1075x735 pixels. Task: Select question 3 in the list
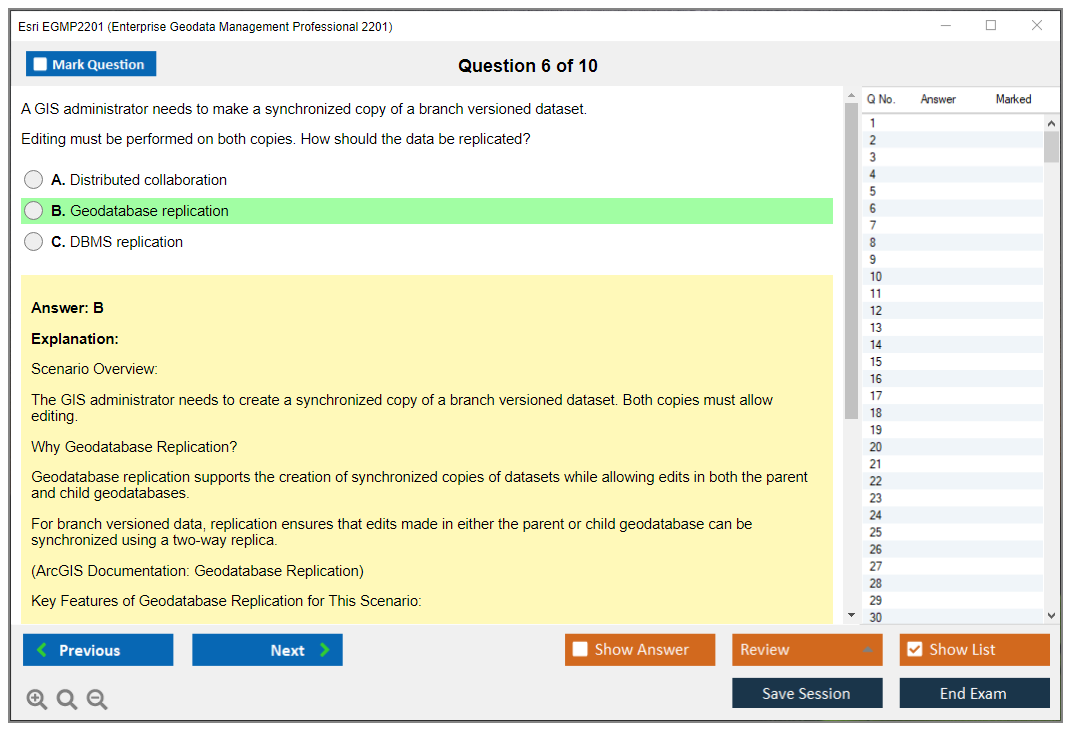pos(953,157)
